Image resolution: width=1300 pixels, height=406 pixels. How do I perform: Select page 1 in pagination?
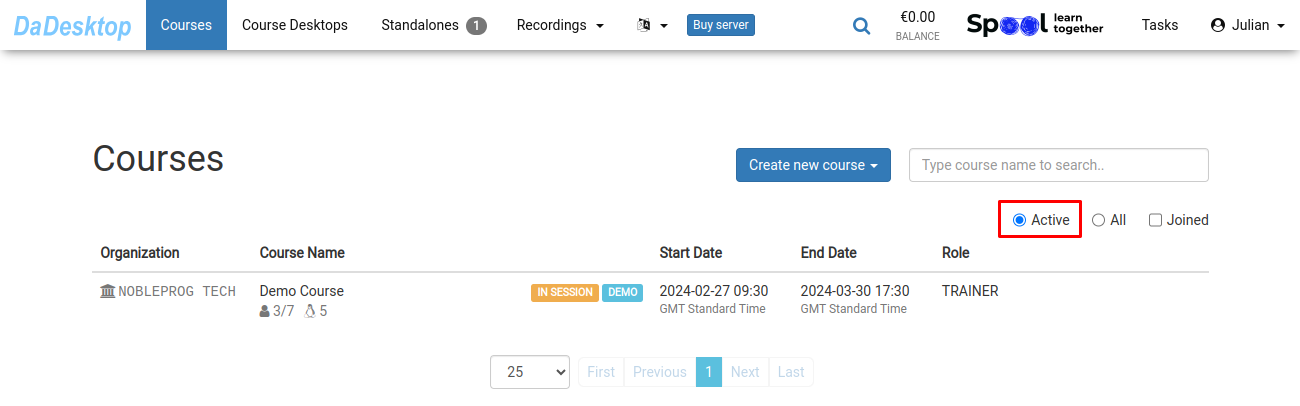708,372
